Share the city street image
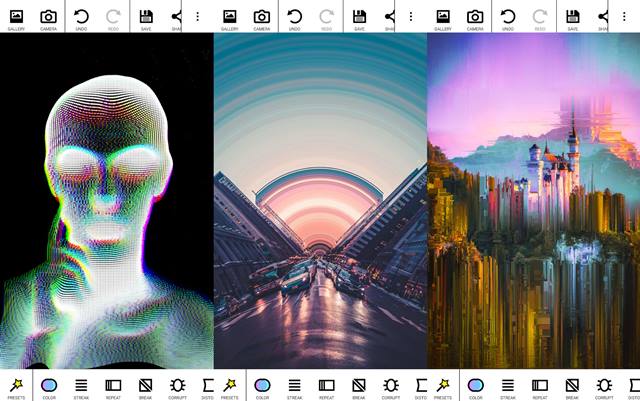Screen dimensions: 640x401 (x=390, y=20)
